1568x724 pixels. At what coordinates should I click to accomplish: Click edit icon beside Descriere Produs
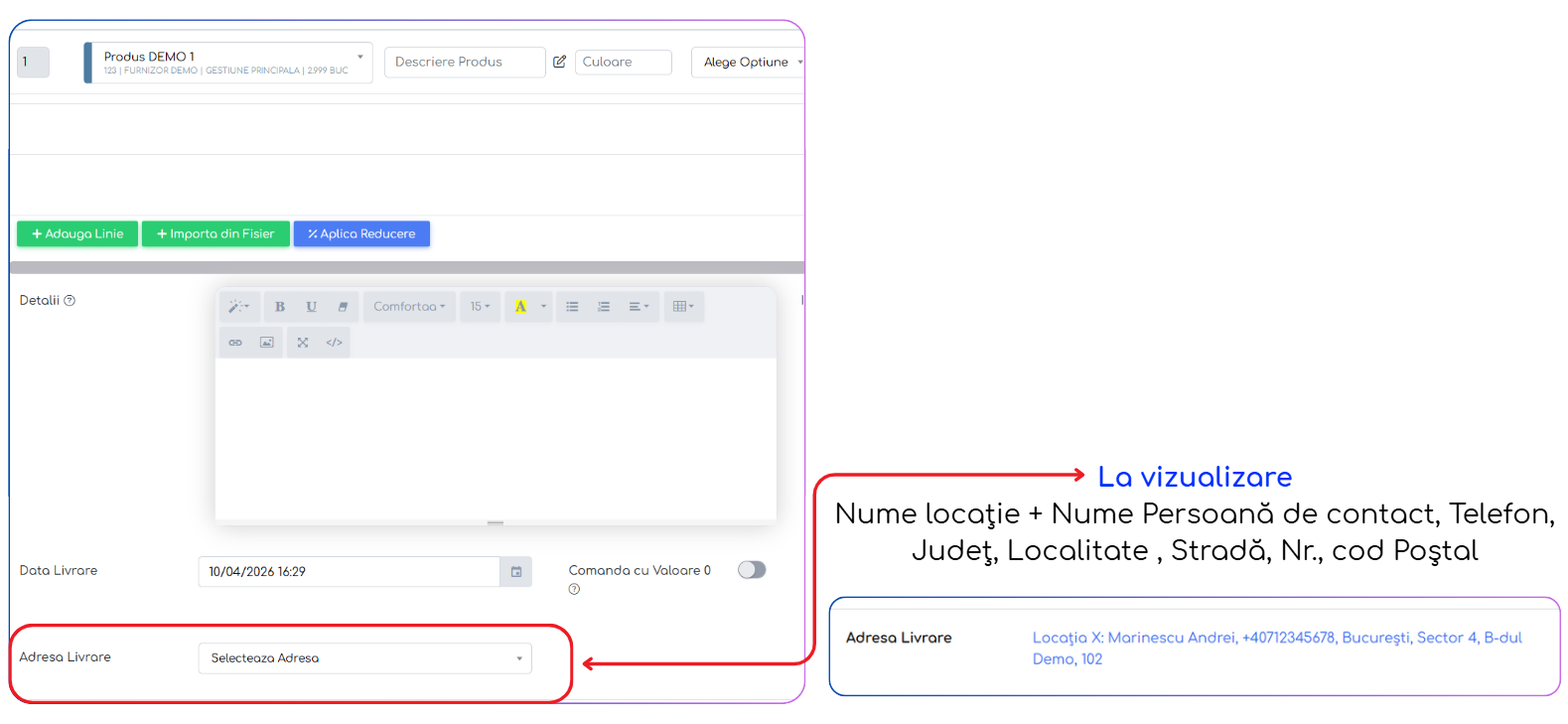[x=559, y=62]
